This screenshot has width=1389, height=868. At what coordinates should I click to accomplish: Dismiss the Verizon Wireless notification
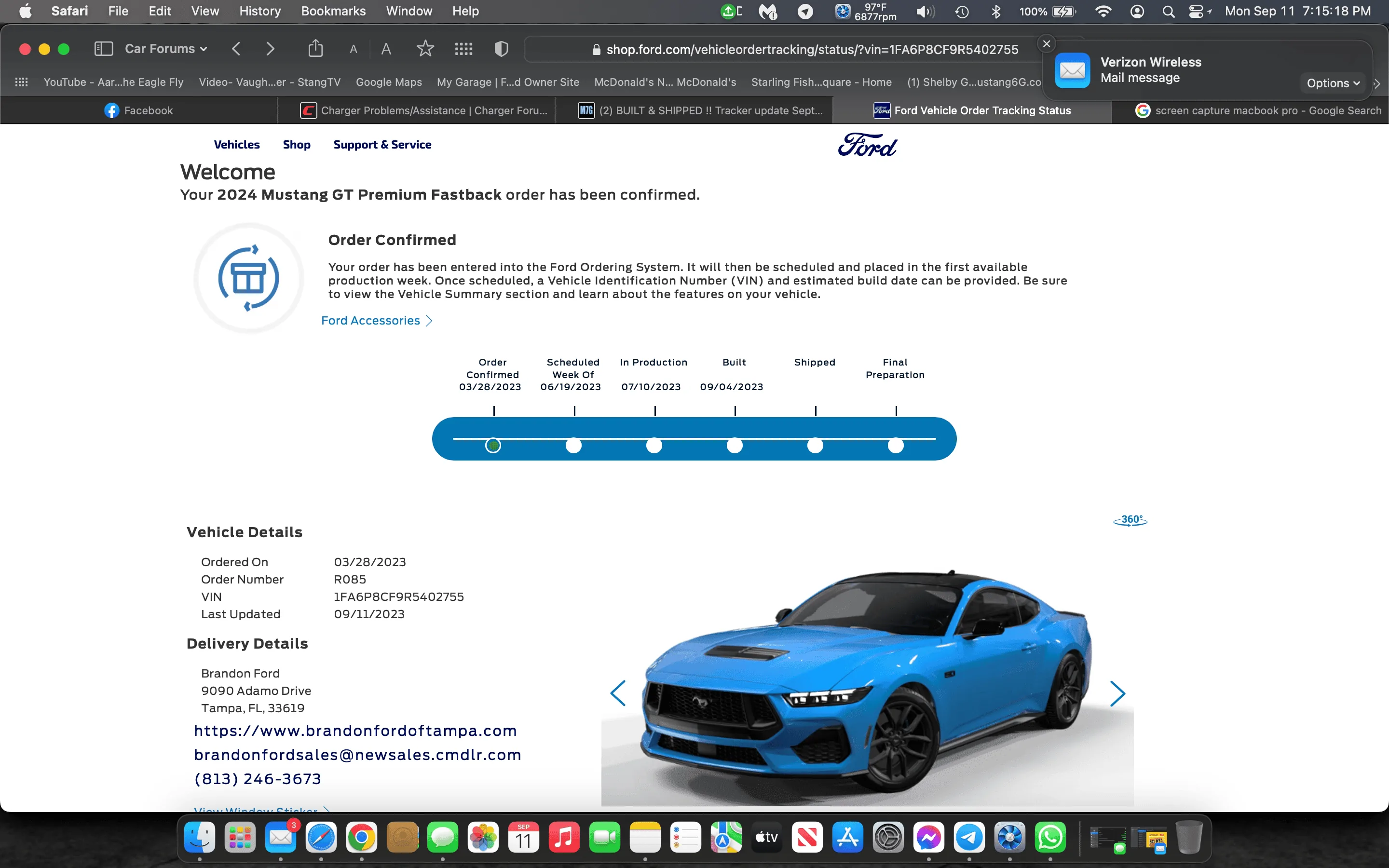[1047, 43]
